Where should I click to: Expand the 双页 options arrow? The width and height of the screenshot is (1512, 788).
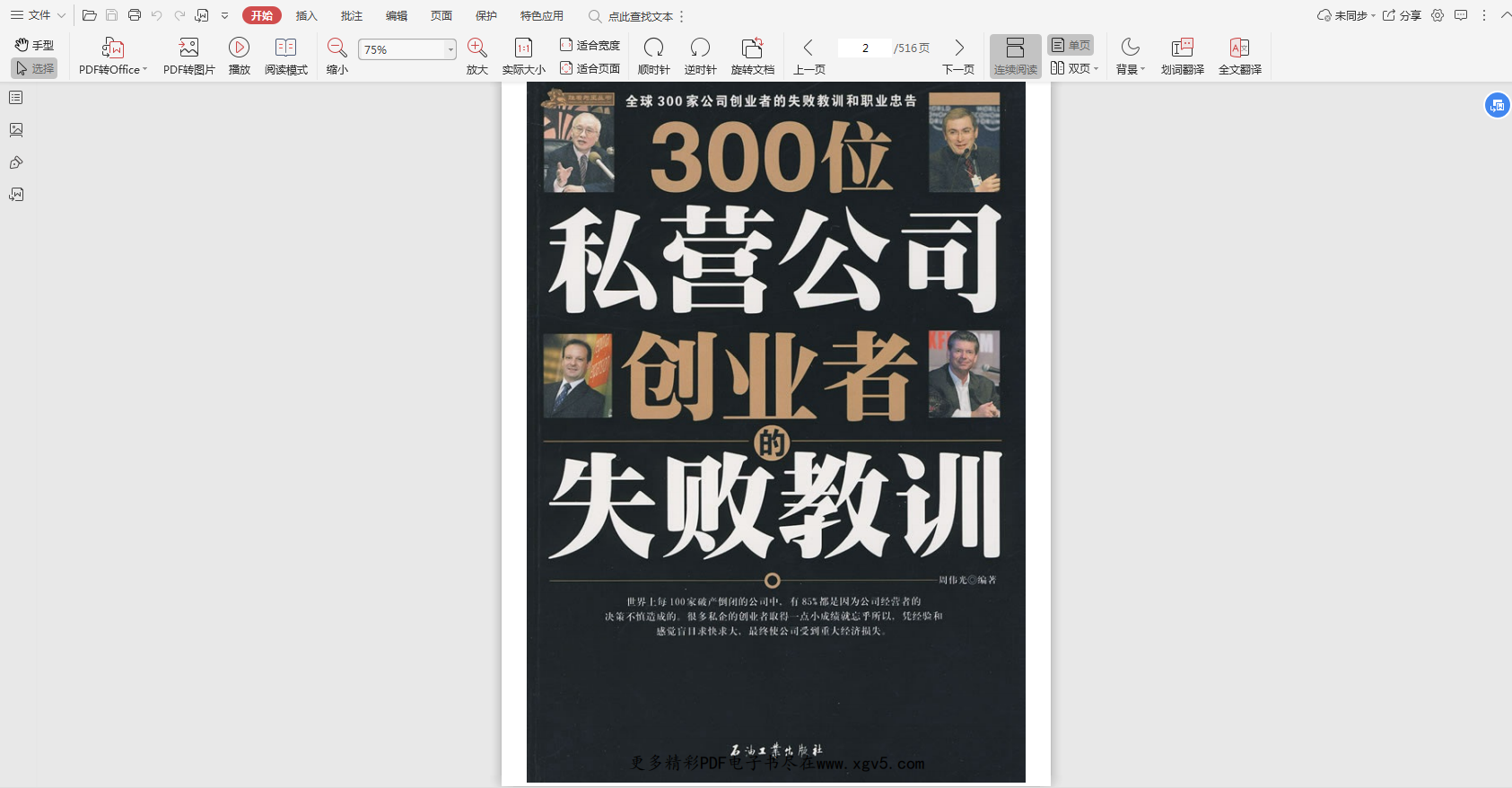tap(1097, 68)
